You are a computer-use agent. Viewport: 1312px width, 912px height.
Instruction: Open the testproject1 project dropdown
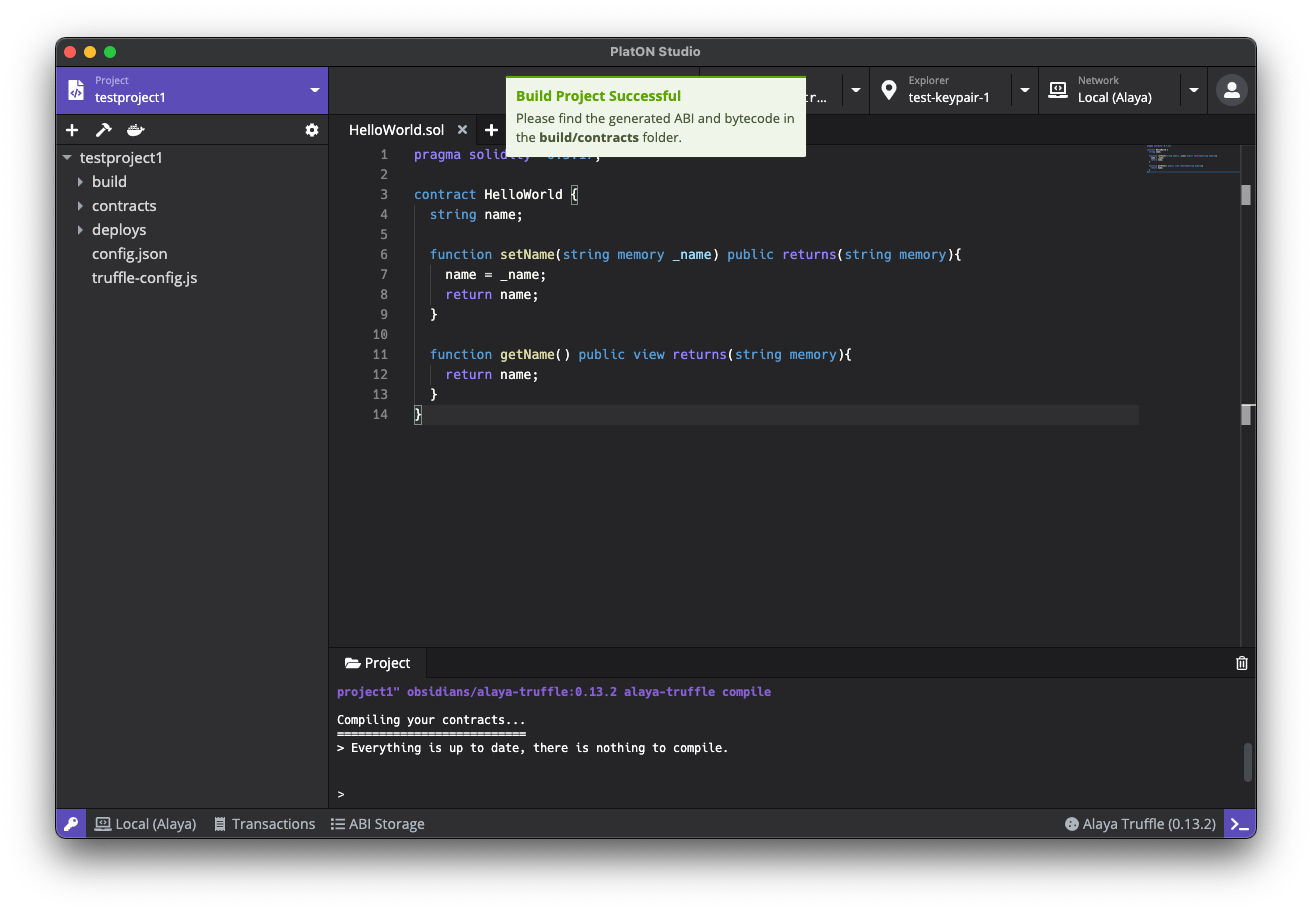tap(315, 90)
